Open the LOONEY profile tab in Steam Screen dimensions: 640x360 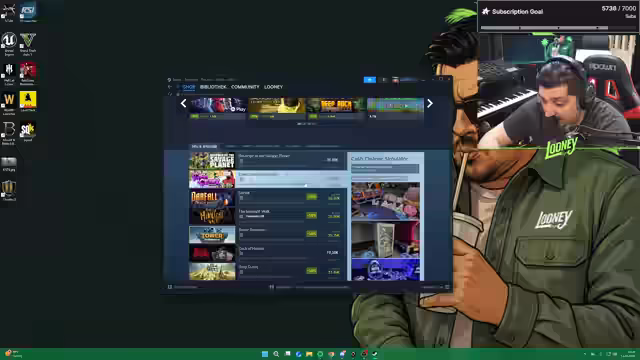click(x=273, y=87)
